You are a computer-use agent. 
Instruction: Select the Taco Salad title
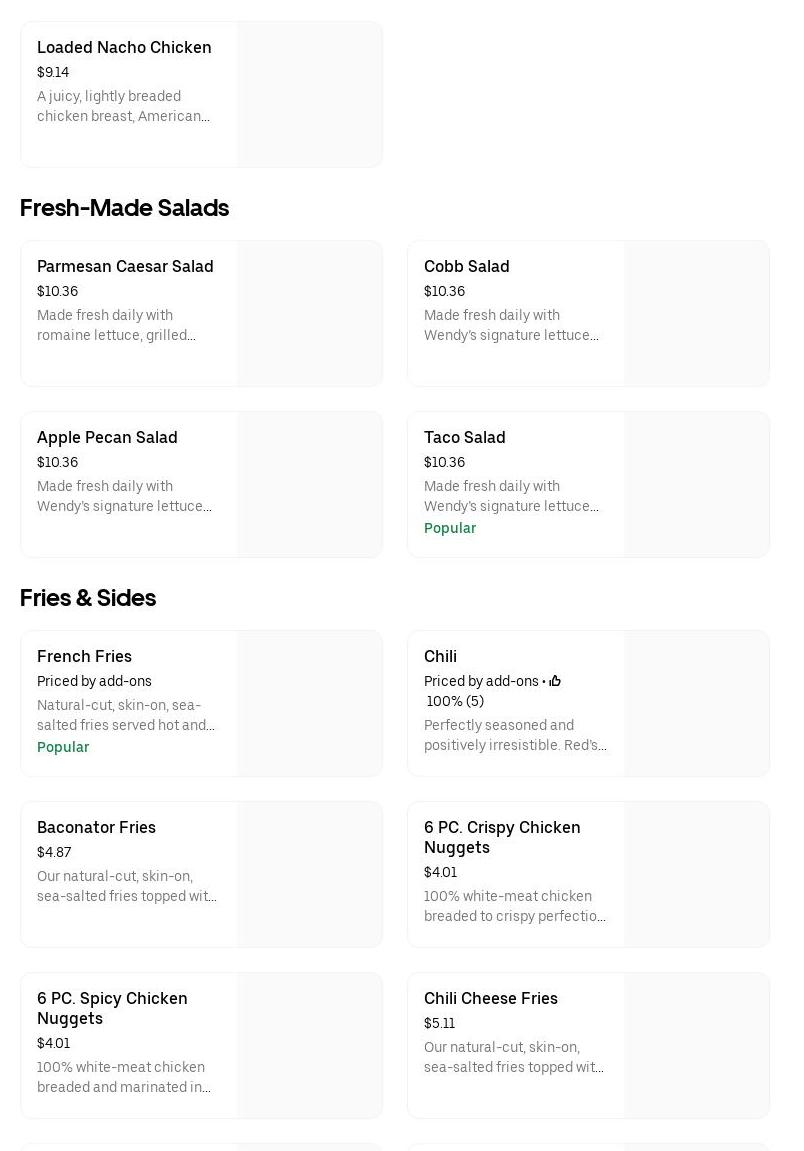464,437
